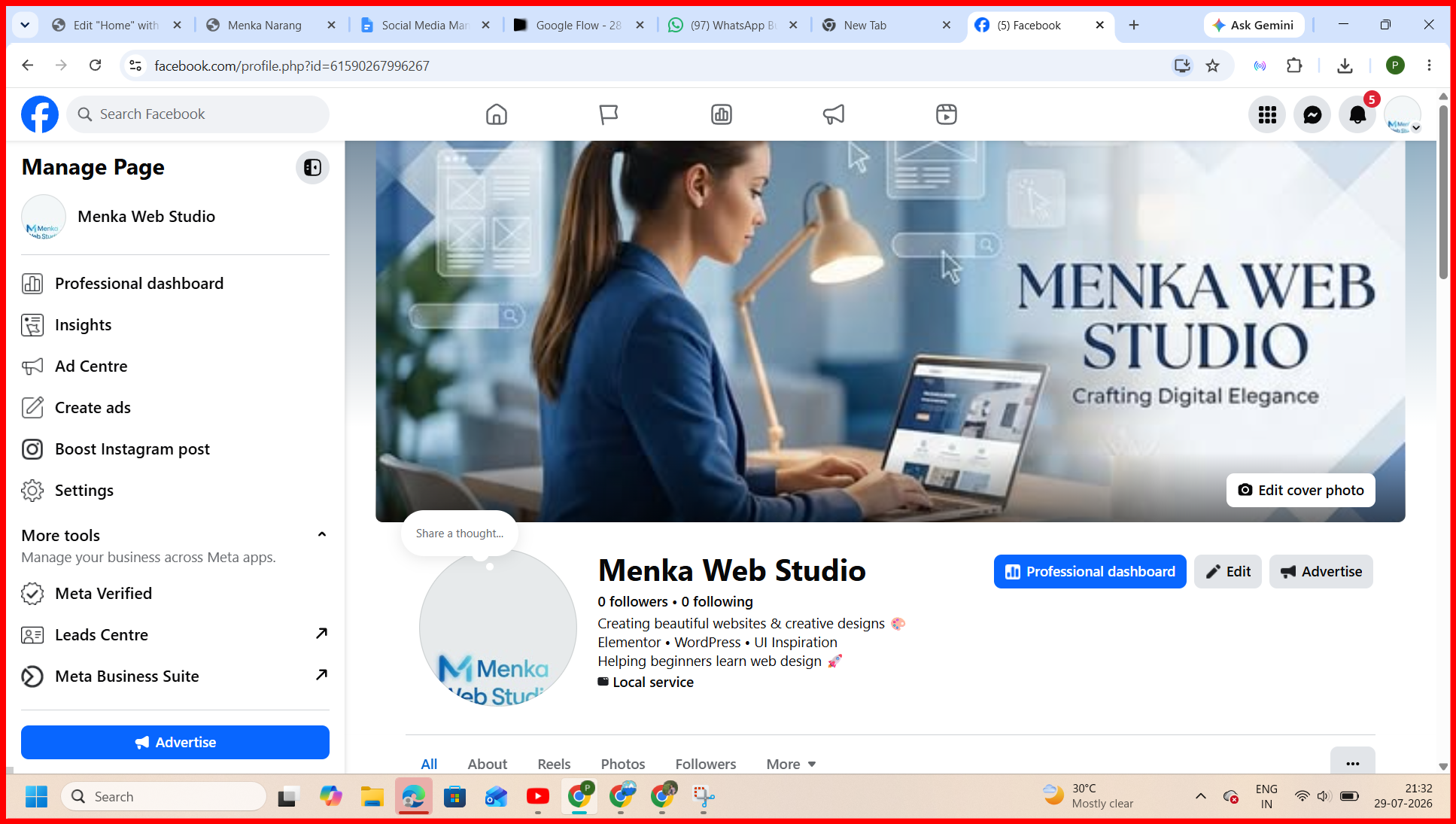This screenshot has width=1456, height=824.
Task: Open Reels video icon in top nav
Action: [947, 114]
